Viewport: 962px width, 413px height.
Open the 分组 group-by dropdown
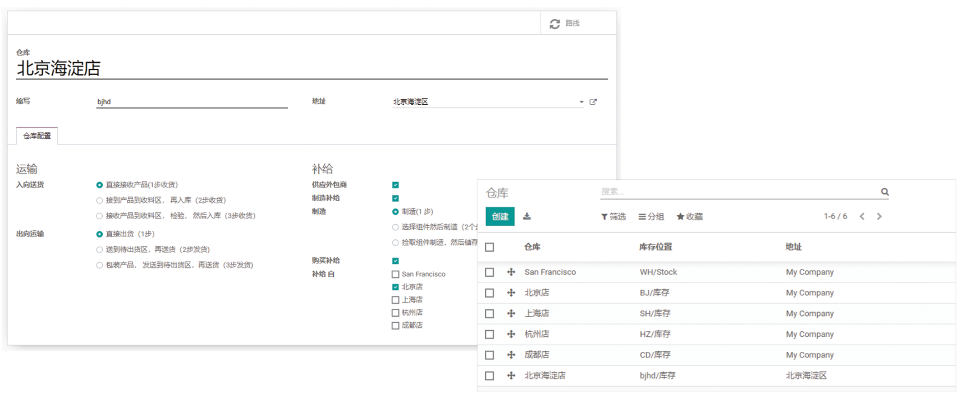coord(651,216)
